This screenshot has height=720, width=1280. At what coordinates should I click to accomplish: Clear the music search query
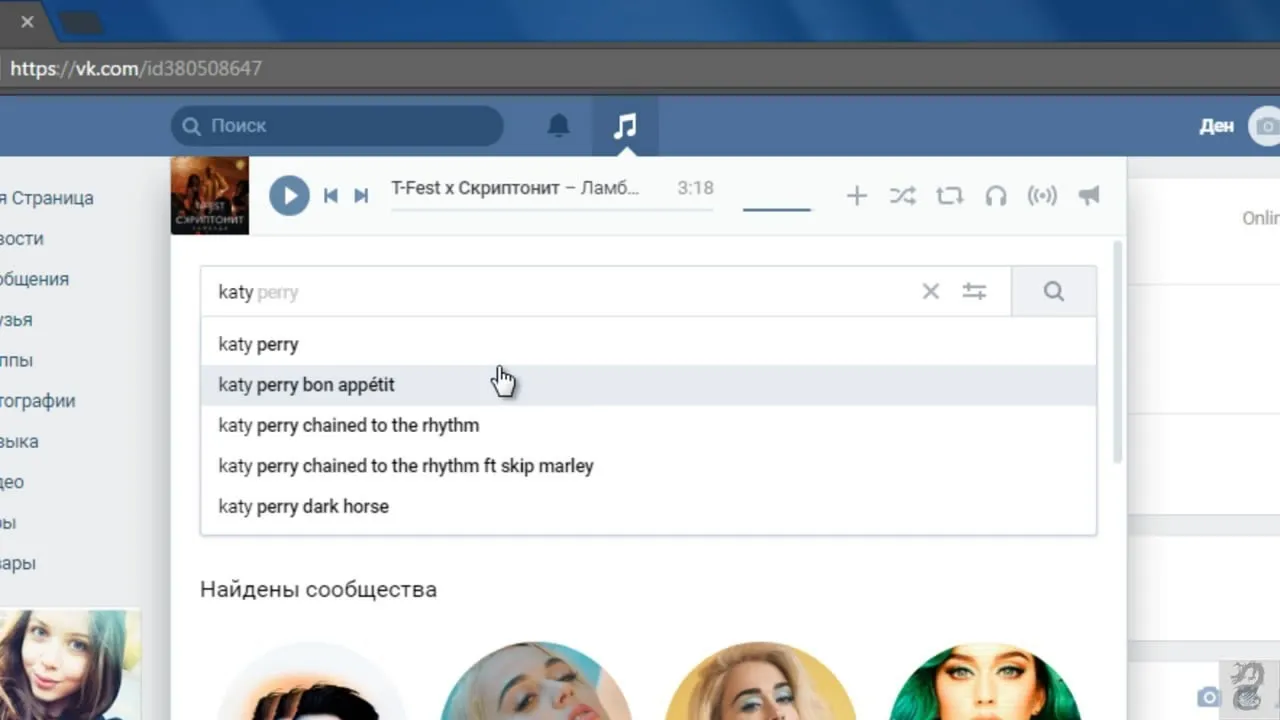coord(931,292)
